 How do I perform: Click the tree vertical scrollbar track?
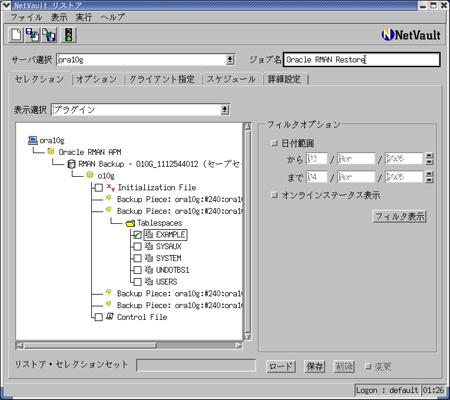[248, 233]
